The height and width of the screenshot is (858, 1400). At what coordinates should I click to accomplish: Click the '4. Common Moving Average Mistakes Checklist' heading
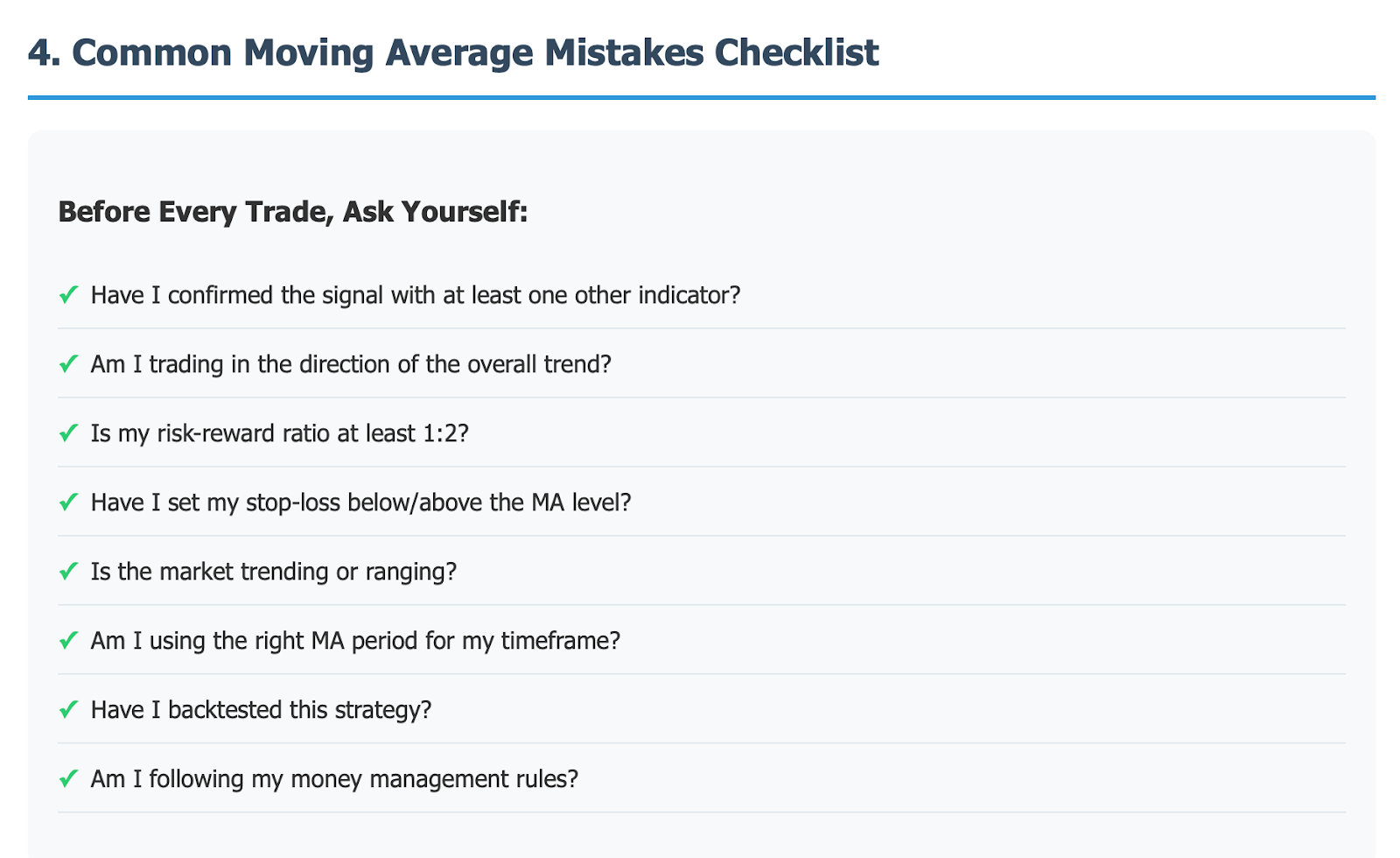point(453,53)
